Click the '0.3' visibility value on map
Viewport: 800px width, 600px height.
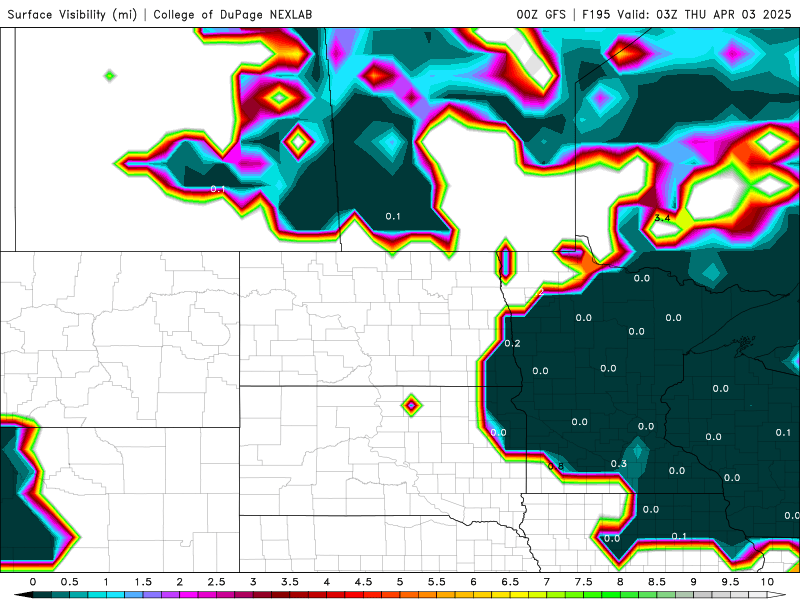click(618, 463)
